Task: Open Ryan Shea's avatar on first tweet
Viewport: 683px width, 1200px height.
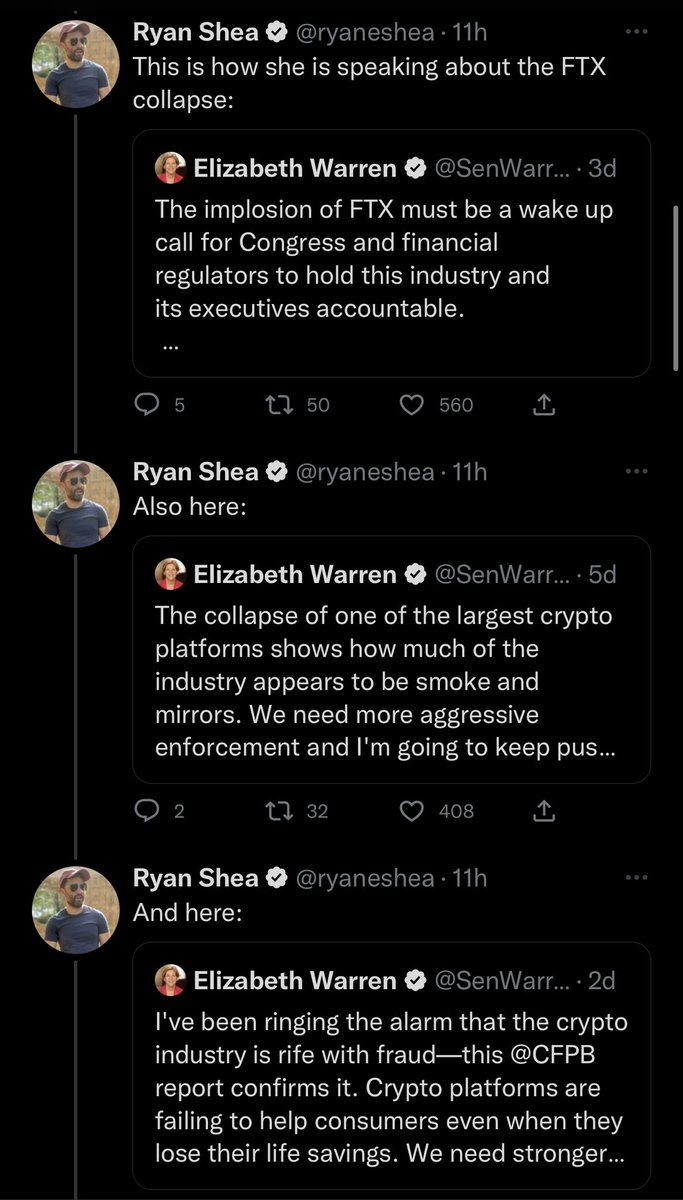Action: (77, 64)
